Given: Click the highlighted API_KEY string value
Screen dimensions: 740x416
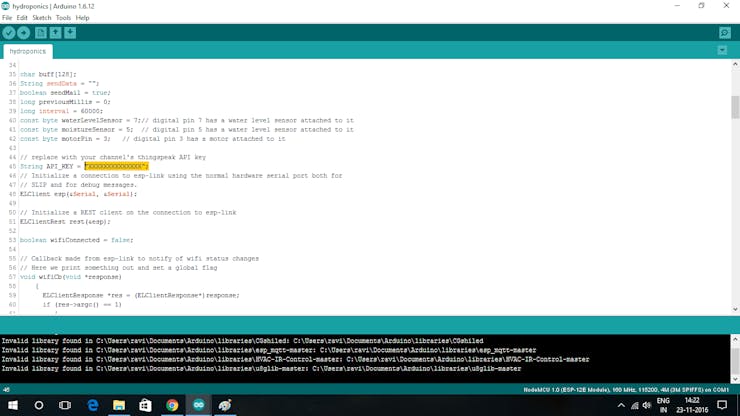Looking at the screenshot, I should (116, 166).
